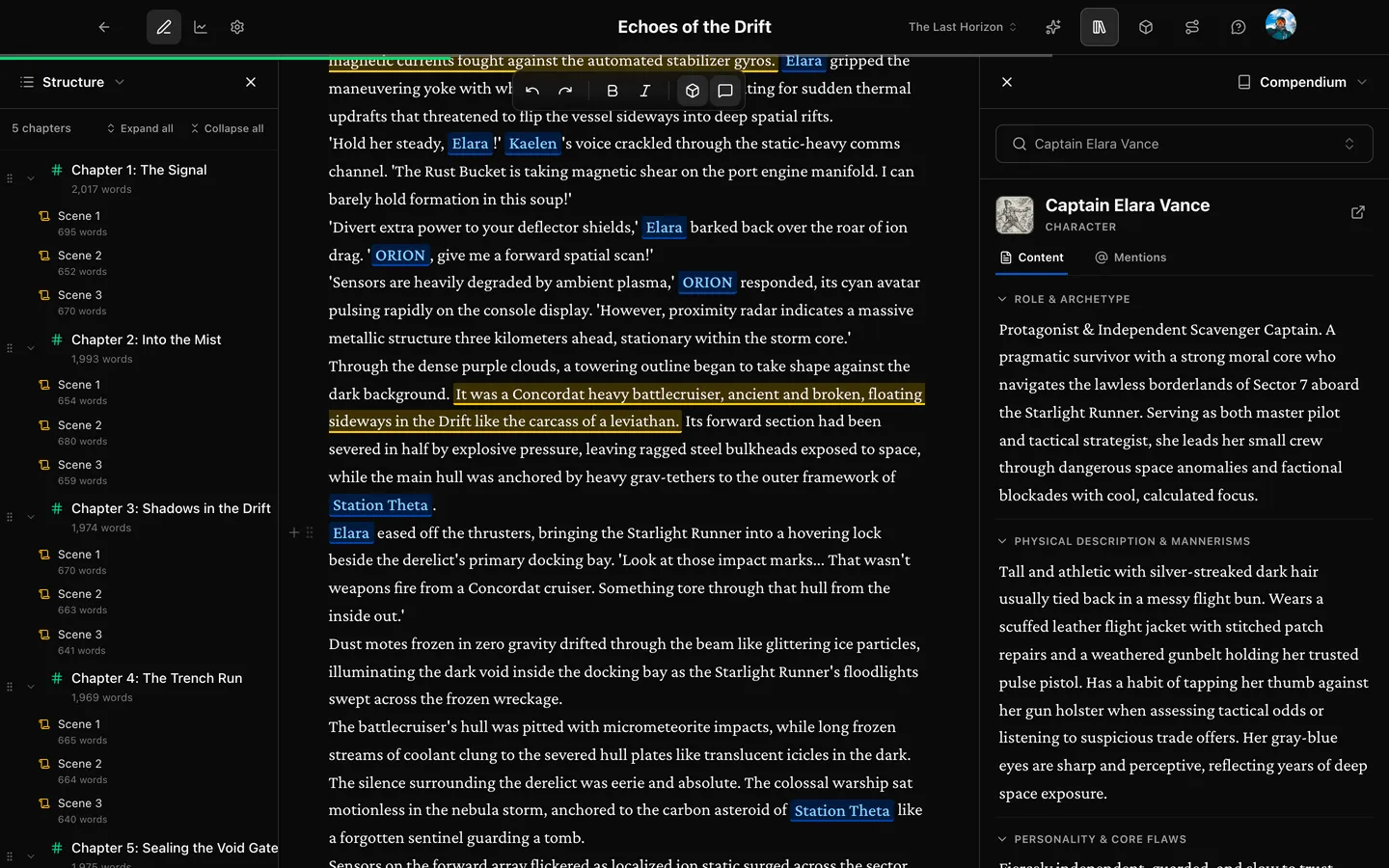Toggle the Compendium library panel icon
Viewport: 1389px width, 868px height.
(x=1100, y=27)
